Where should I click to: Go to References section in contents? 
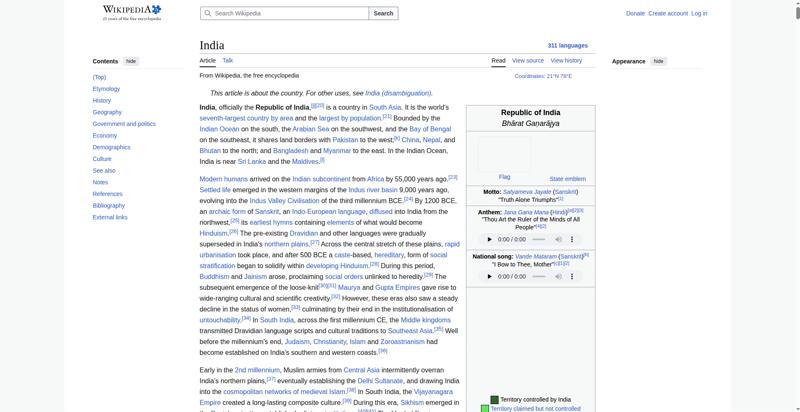[x=107, y=194]
